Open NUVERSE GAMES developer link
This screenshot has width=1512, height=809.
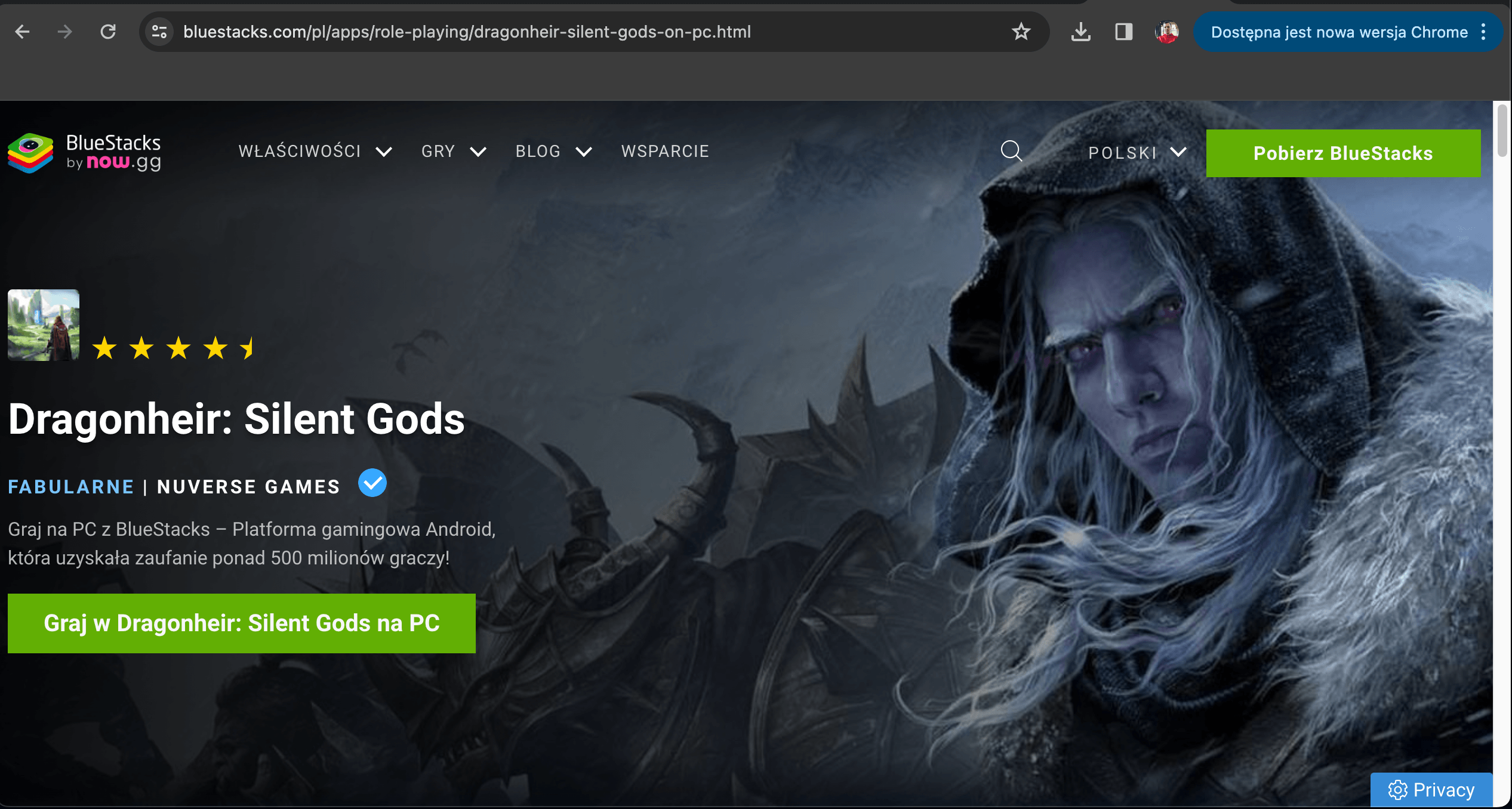pos(248,487)
